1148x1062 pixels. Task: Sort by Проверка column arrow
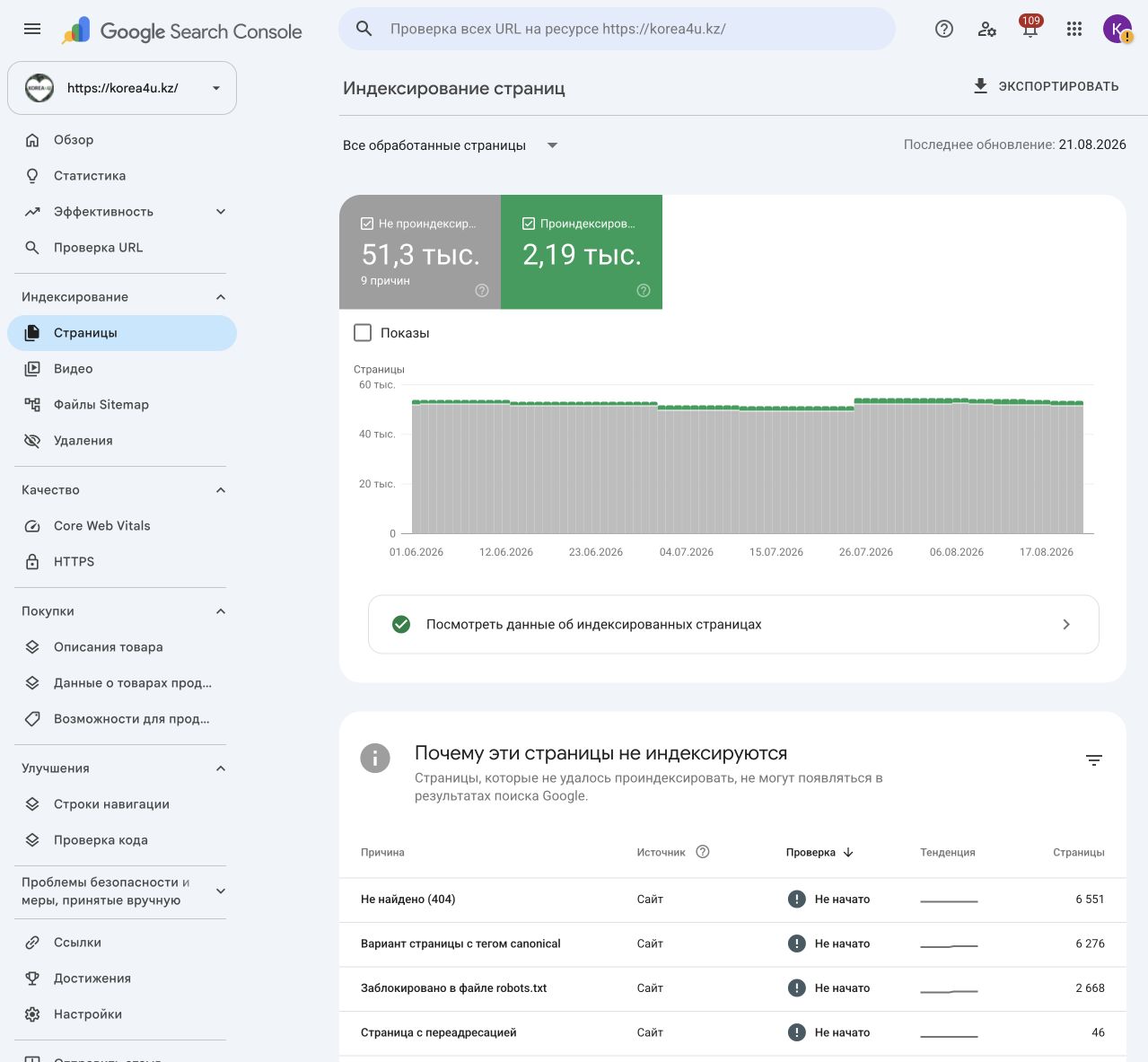coord(848,853)
